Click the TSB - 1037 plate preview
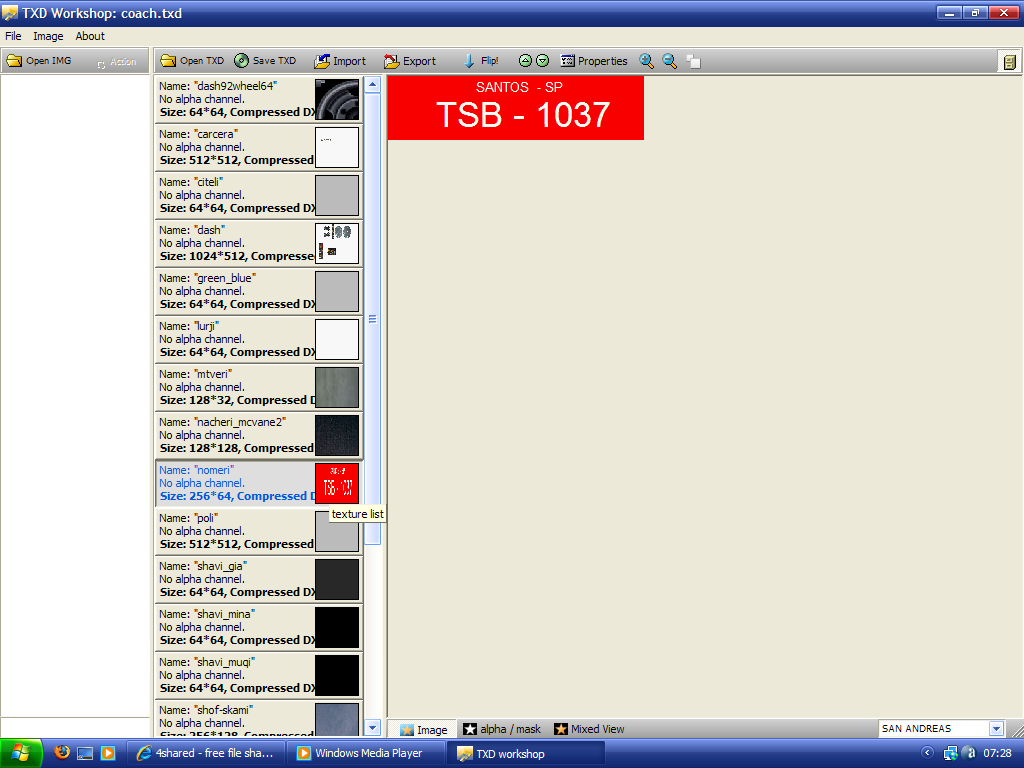Image resolution: width=1024 pixels, height=768 pixels. point(516,108)
